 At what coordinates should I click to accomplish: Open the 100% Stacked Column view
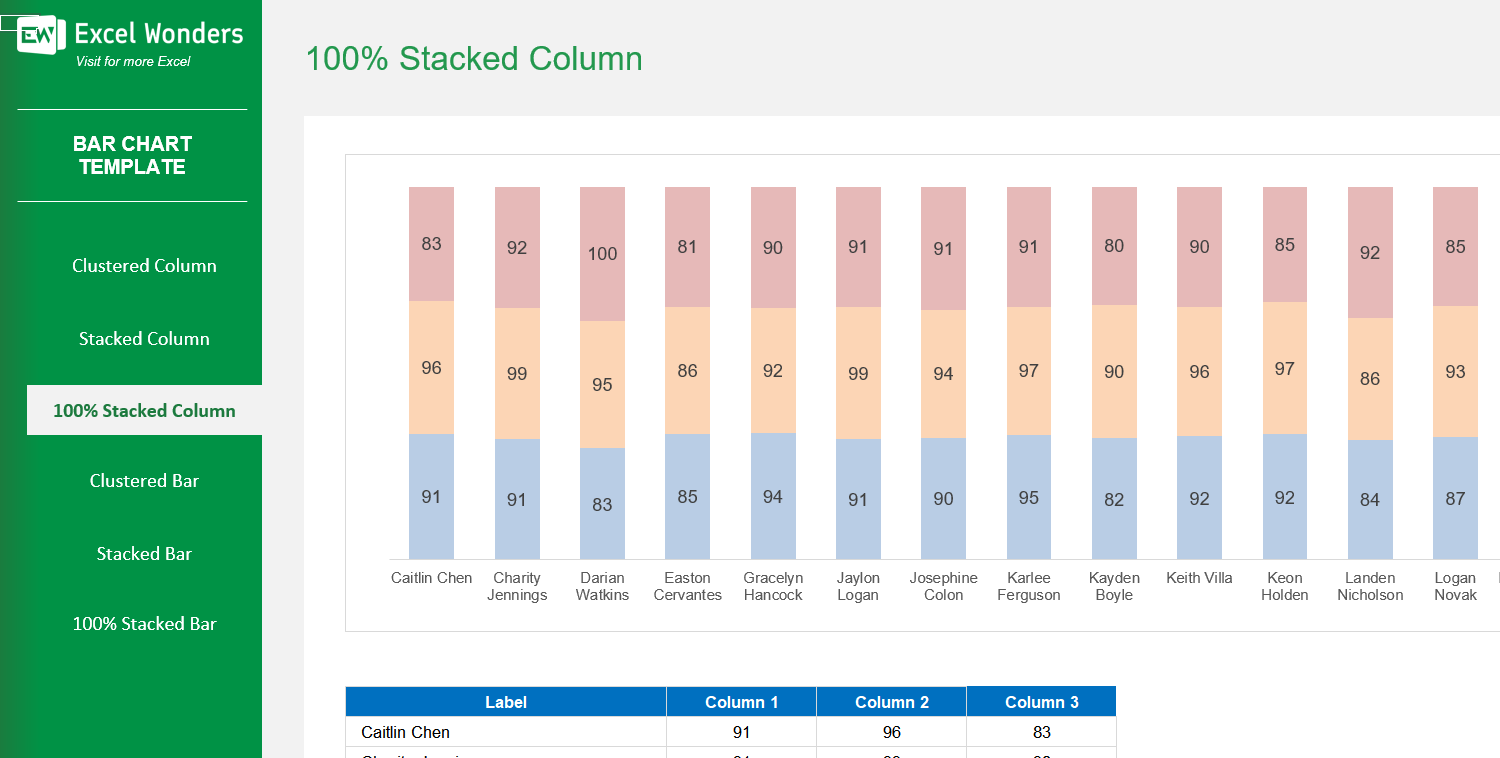tap(144, 410)
